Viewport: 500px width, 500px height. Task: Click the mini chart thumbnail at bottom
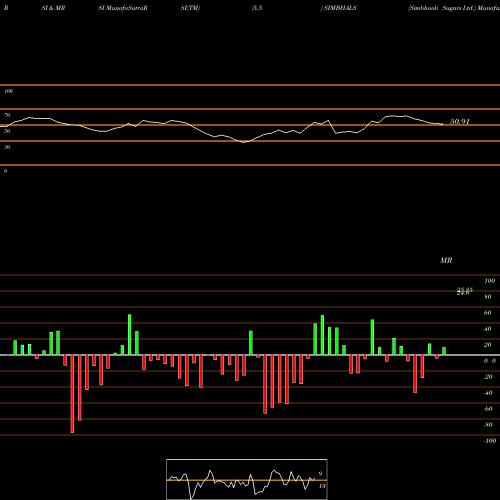(x=247, y=479)
